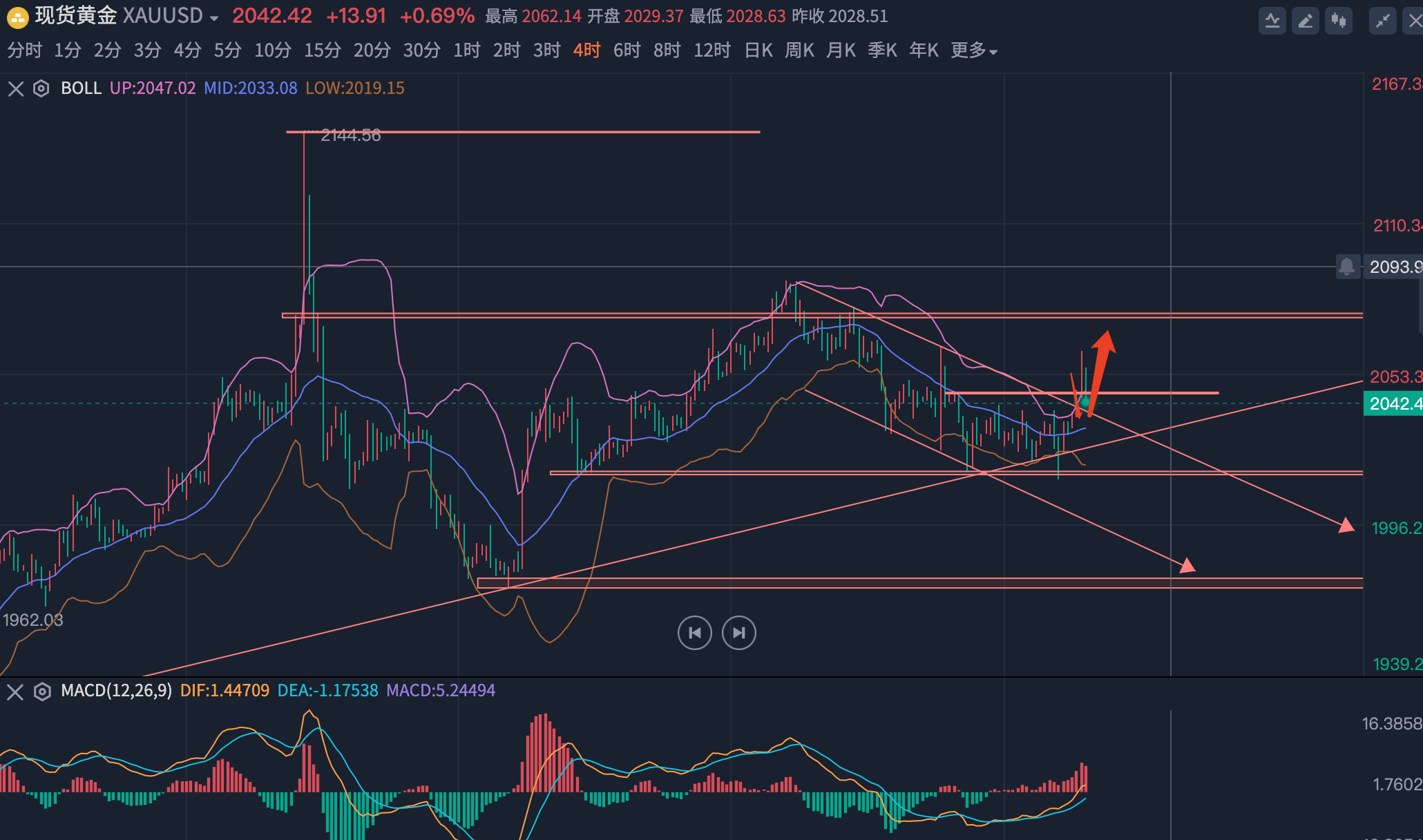
Task: Select the 8时 timeframe
Action: click(x=667, y=50)
